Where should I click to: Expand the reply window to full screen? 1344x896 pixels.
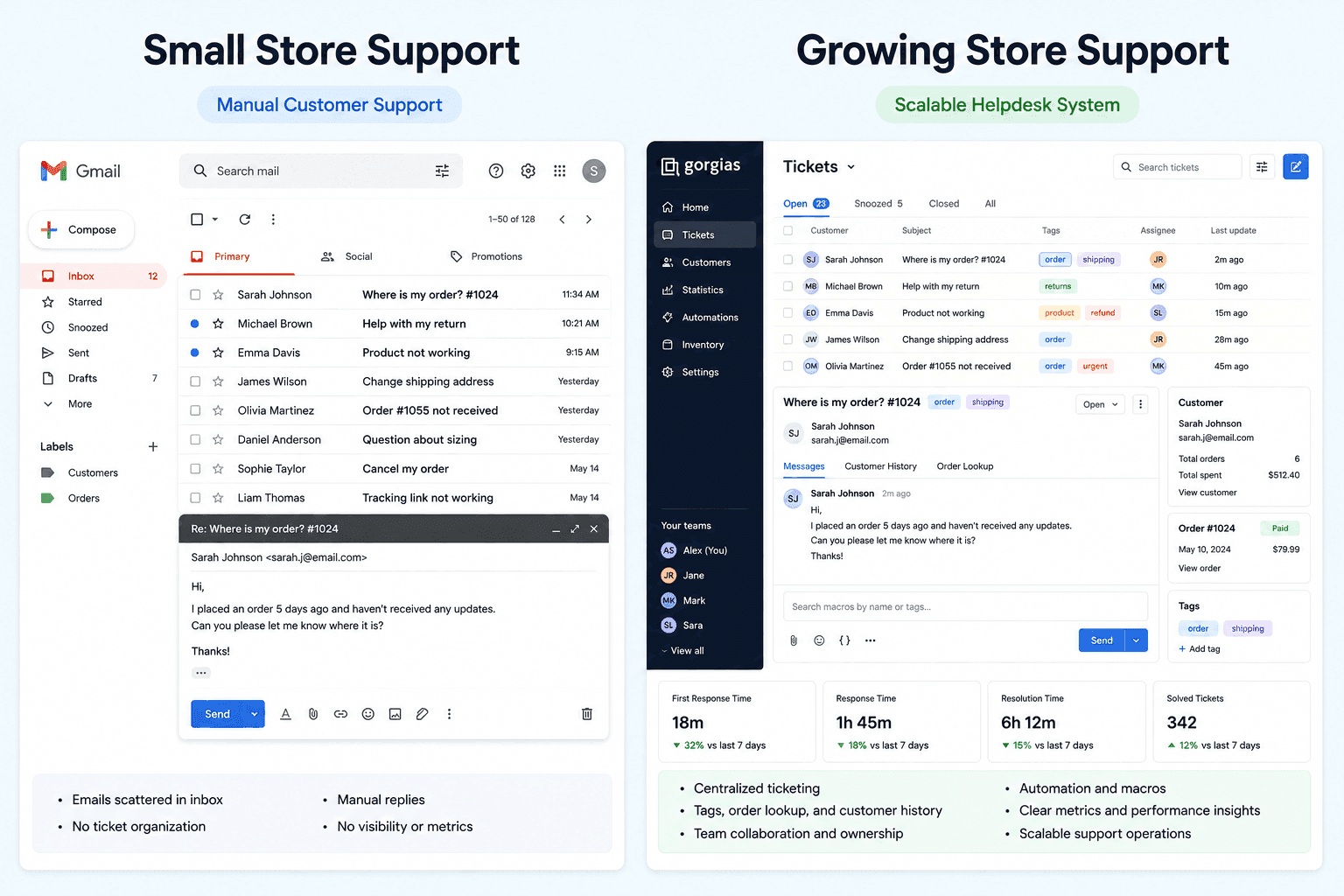[575, 528]
